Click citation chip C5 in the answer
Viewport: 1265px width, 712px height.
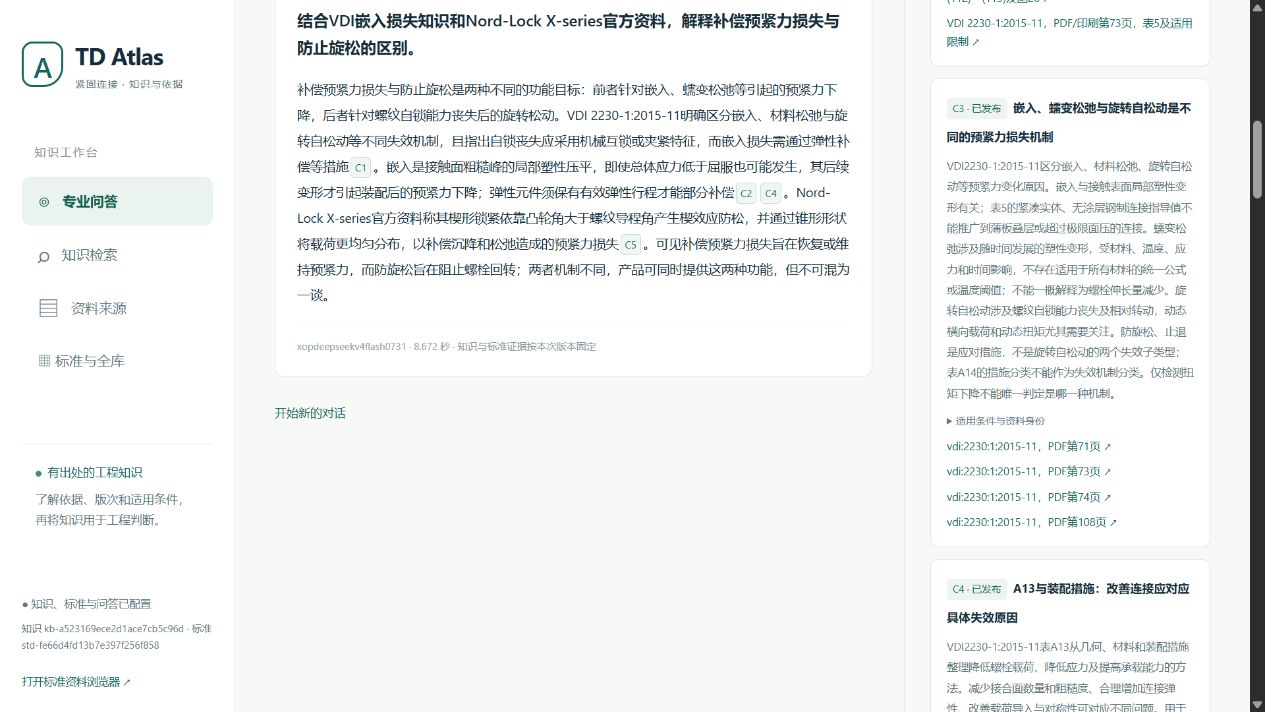click(631, 244)
